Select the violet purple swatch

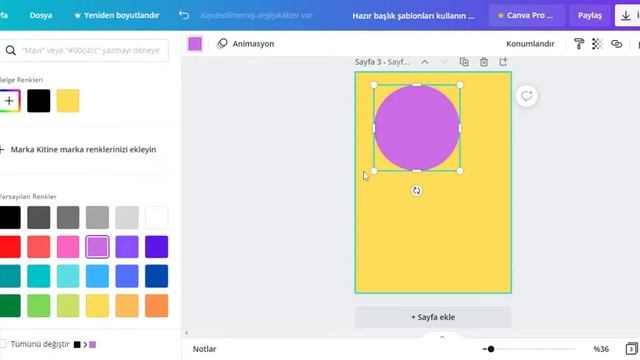pyautogui.click(x=127, y=247)
